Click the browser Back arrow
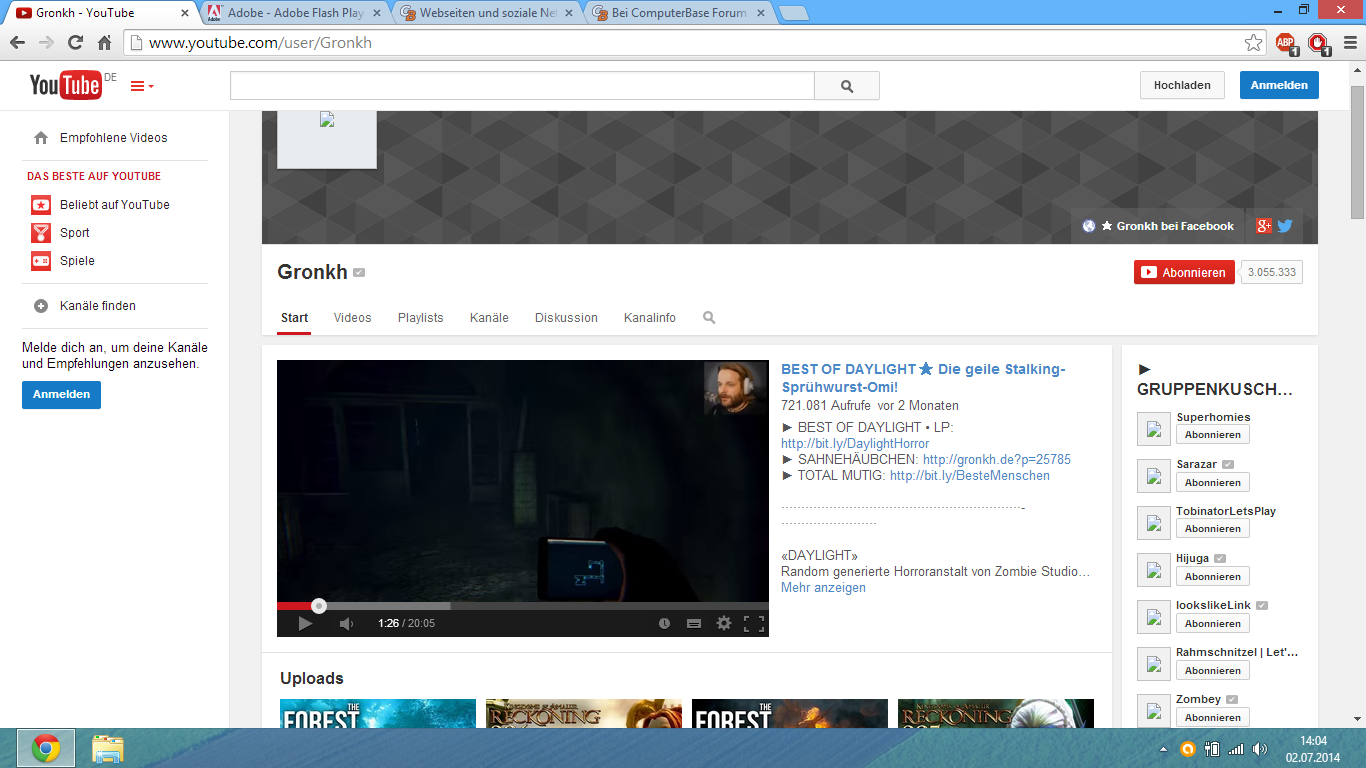1366x768 pixels. (17, 43)
